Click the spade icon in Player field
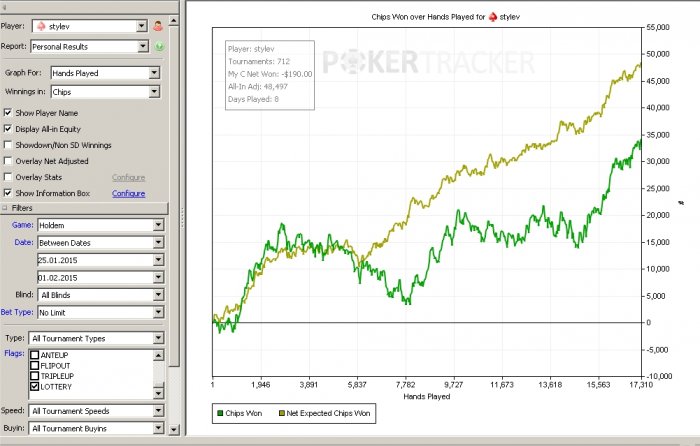The width and height of the screenshot is (700, 446). click(x=41, y=26)
